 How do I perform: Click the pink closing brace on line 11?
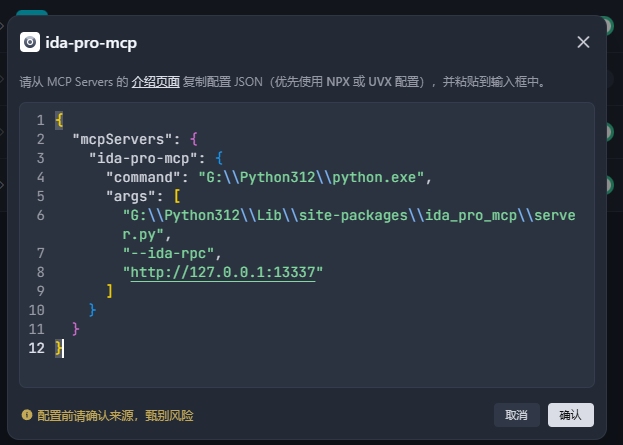76,329
